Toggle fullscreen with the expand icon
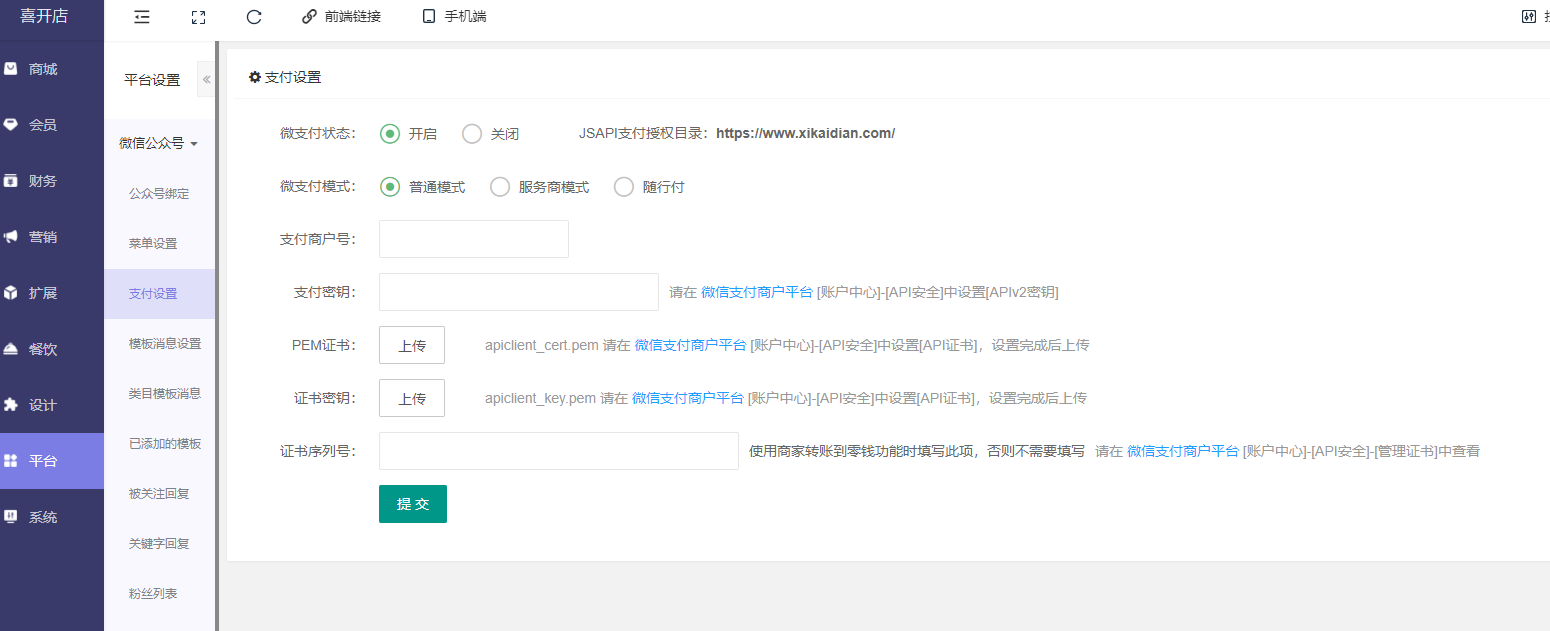Image resolution: width=1550 pixels, height=631 pixels. click(198, 17)
